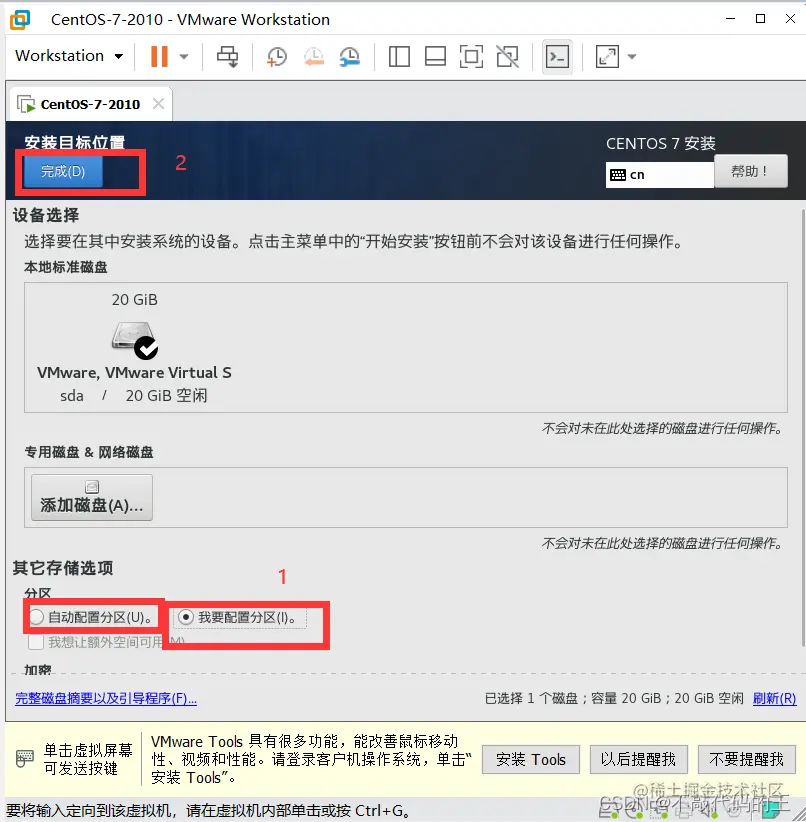
Task: Click the keyboard hint icon in notification bar
Action: click(x=25, y=758)
